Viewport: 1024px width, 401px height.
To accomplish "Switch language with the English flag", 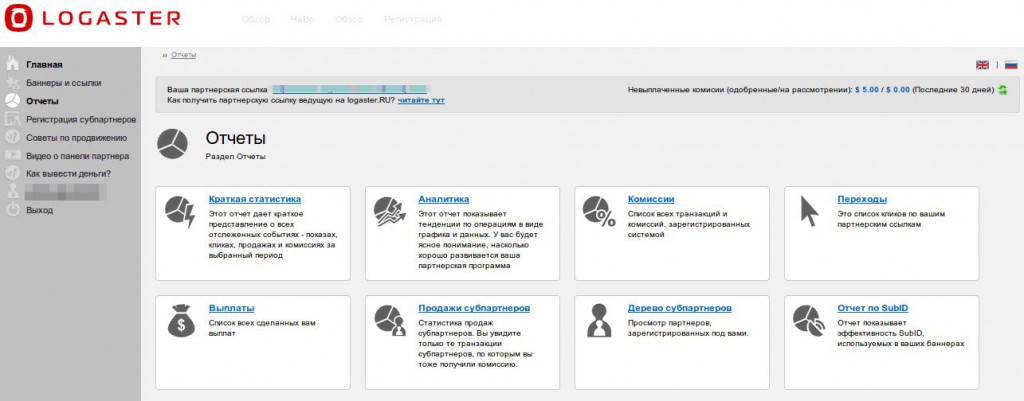I will point(982,65).
